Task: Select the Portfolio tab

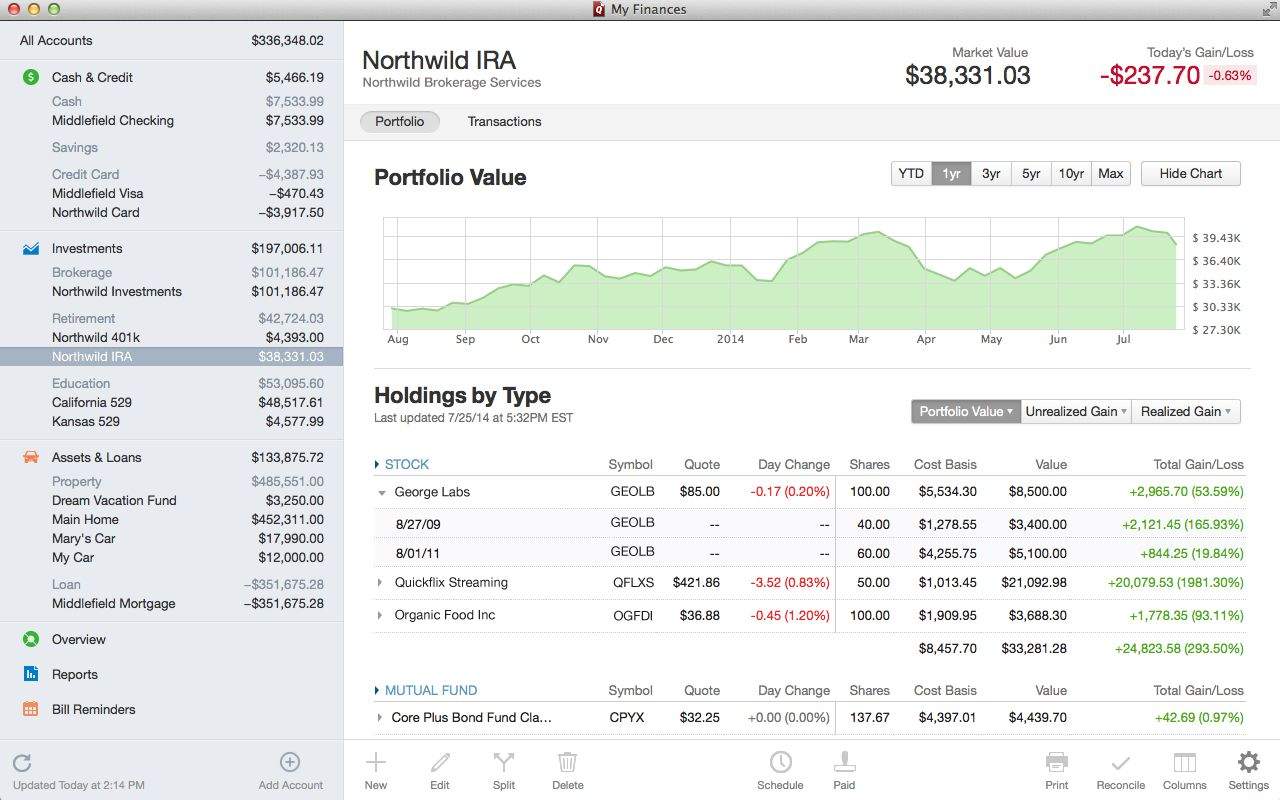Action: 399,122
